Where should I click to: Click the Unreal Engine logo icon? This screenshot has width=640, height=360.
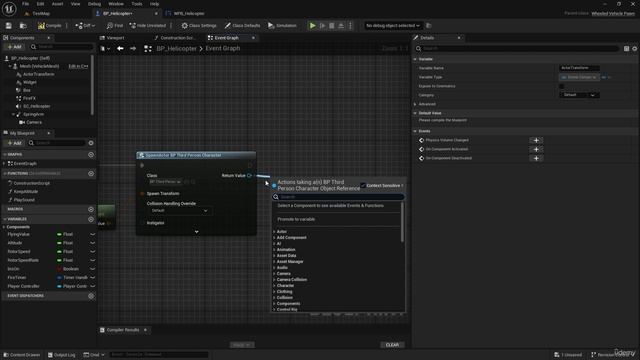tap(9, 9)
